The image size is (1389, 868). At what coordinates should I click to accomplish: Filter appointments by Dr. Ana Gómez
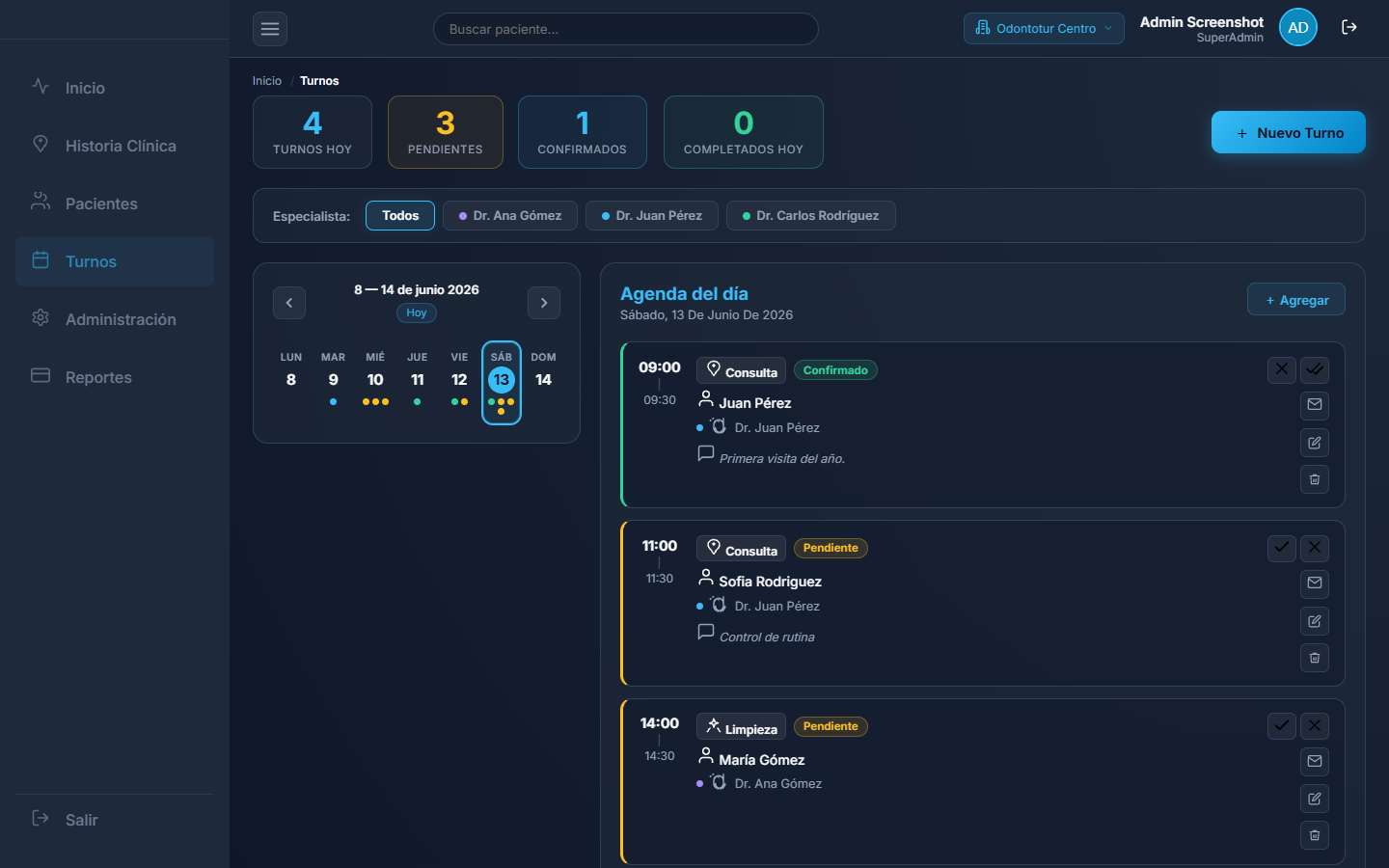[x=510, y=215]
